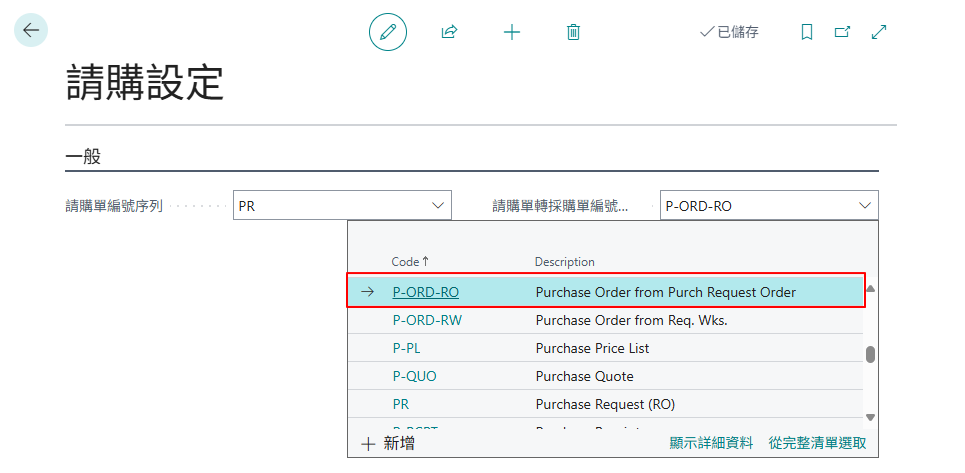965x473 pixels.
Task: Click the row arrow beside P-ORD-RO
Action: tap(367, 292)
